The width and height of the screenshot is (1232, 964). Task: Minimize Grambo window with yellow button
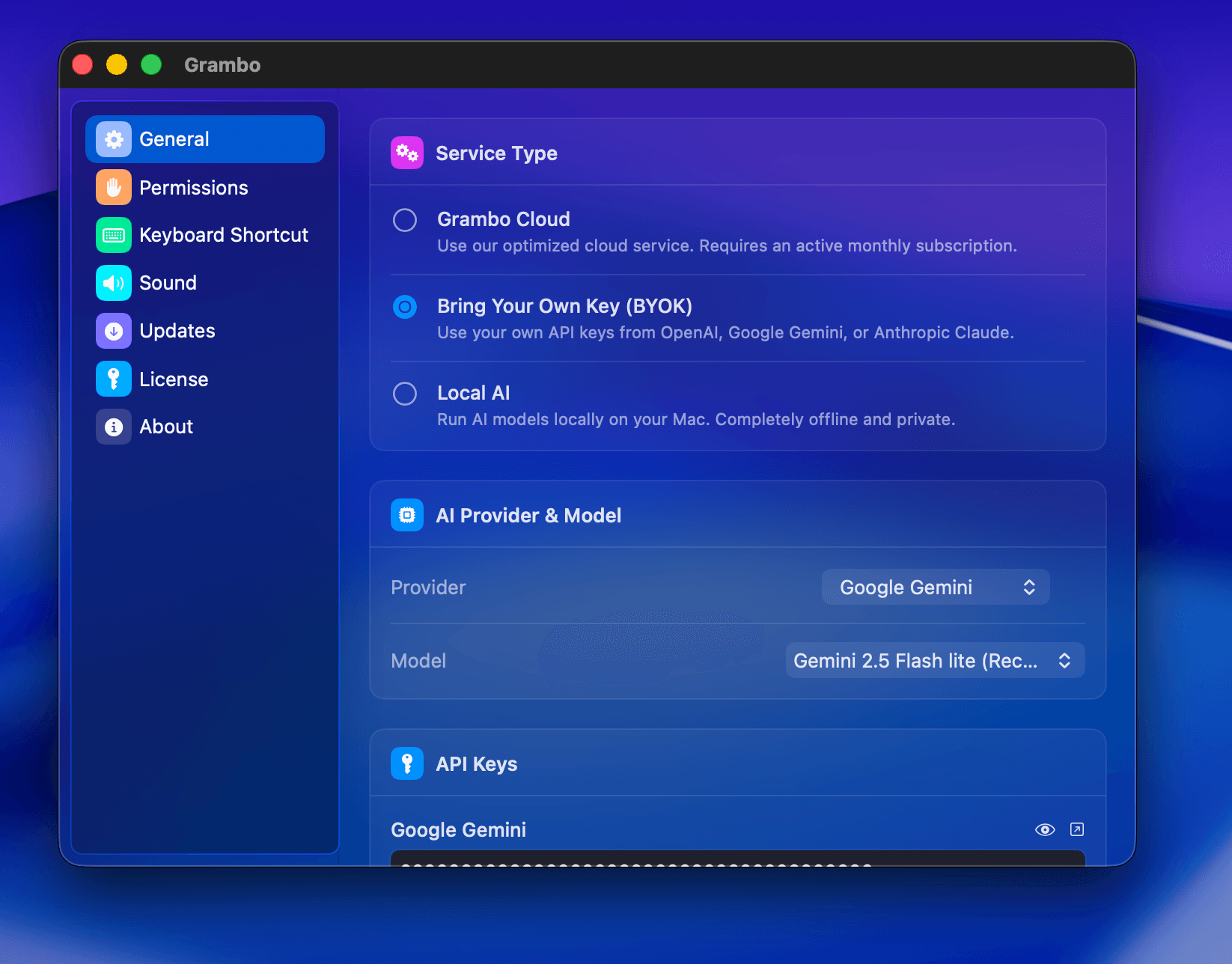pyautogui.click(x=117, y=64)
